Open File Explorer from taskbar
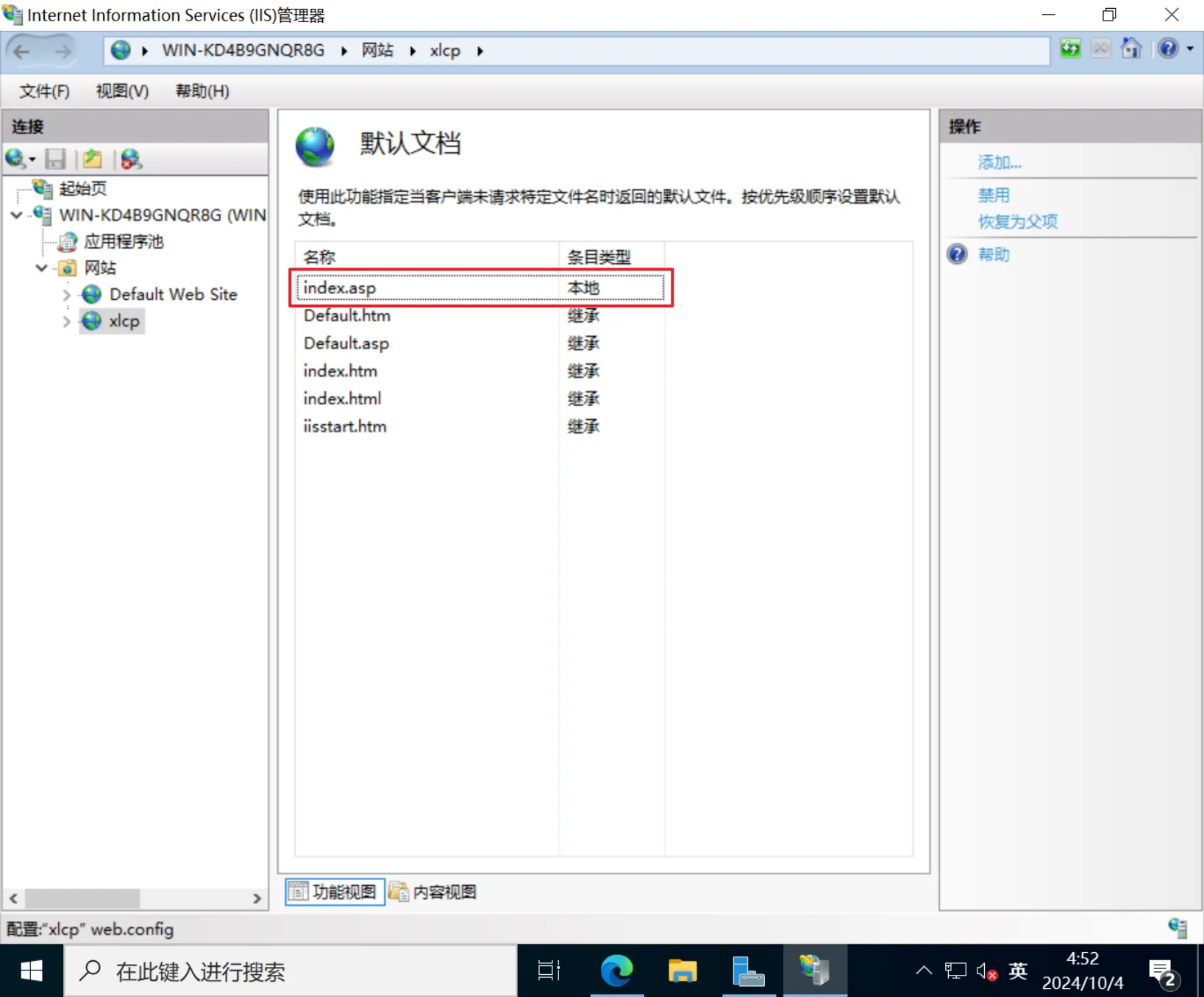Image resolution: width=1204 pixels, height=997 pixels. click(x=683, y=971)
